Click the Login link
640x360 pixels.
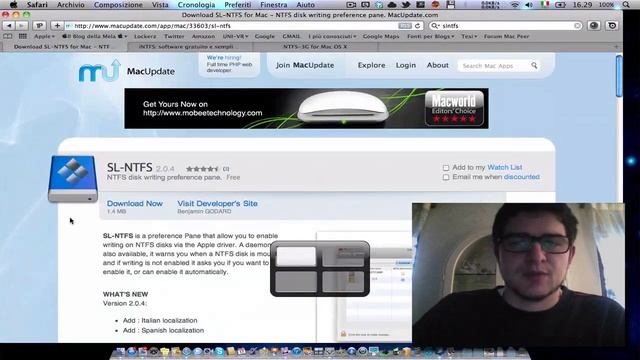pos(406,65)
